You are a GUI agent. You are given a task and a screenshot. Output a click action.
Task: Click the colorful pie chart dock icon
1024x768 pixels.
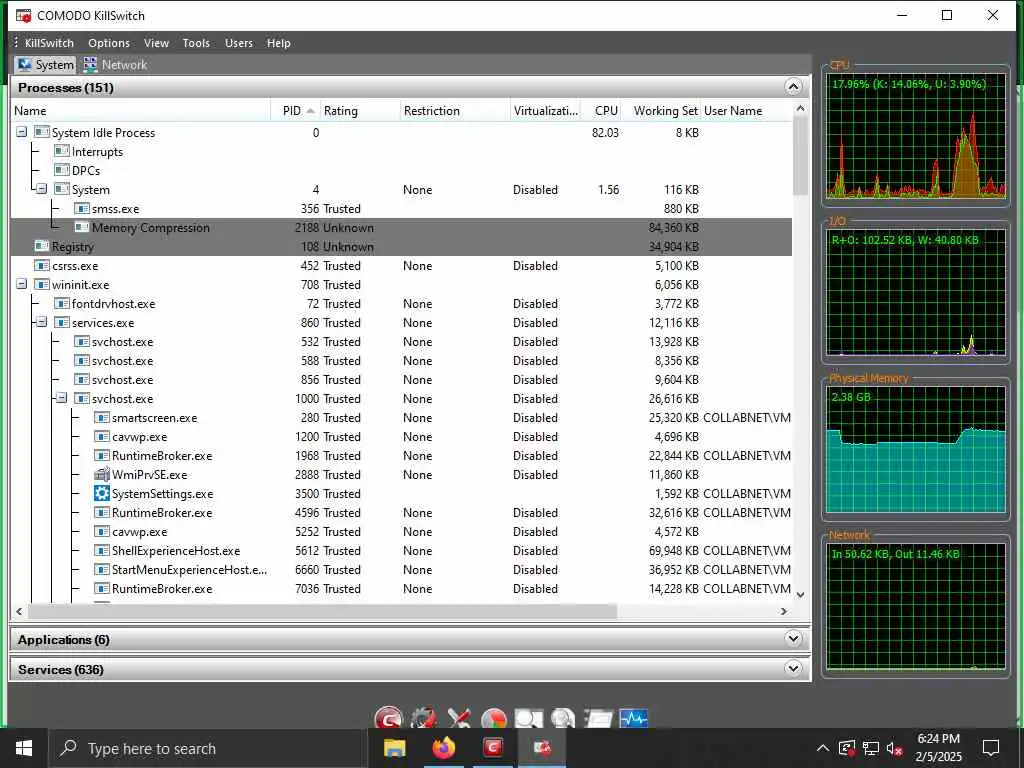[494, 718]
